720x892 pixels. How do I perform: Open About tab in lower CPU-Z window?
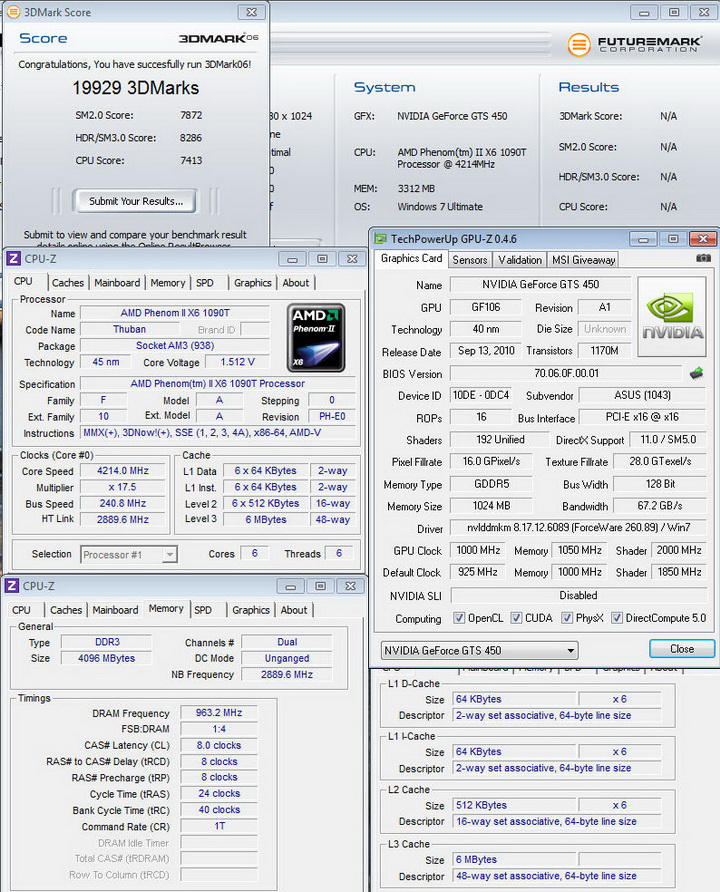point(294,610)
